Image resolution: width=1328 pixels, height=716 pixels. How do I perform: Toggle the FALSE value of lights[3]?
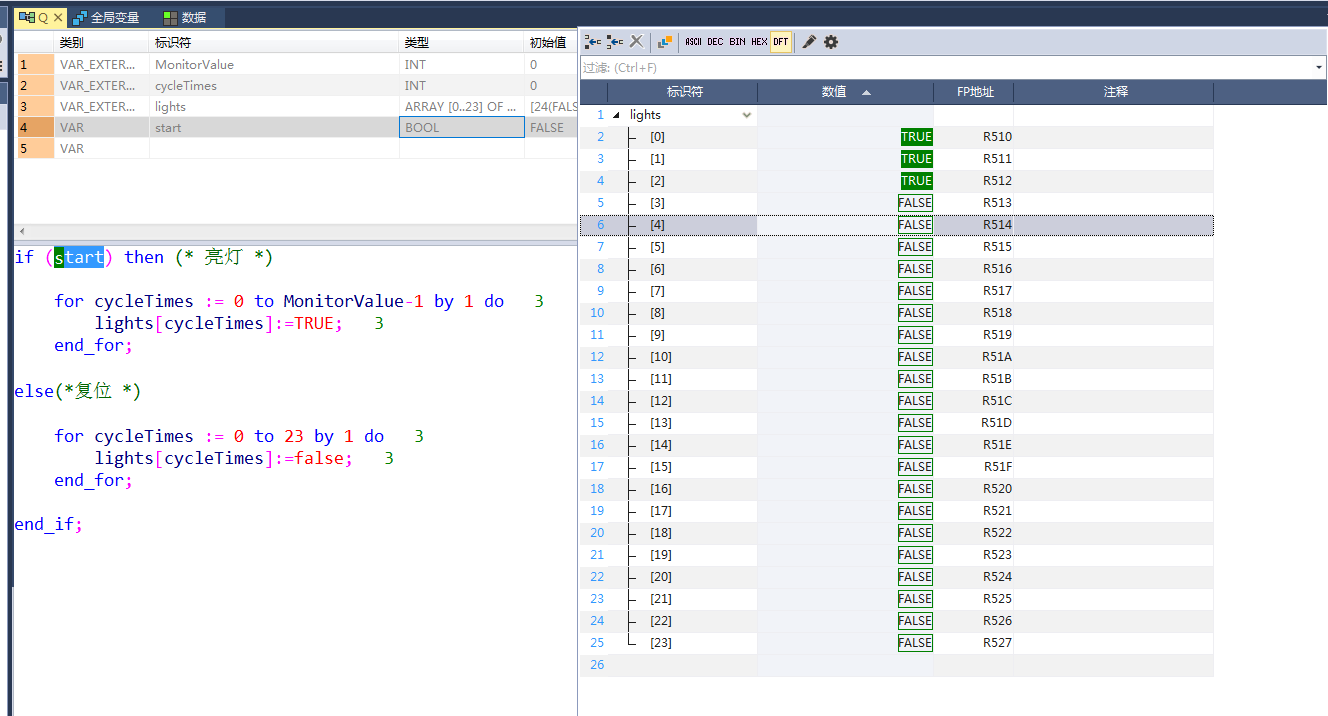tap(914, 203)
